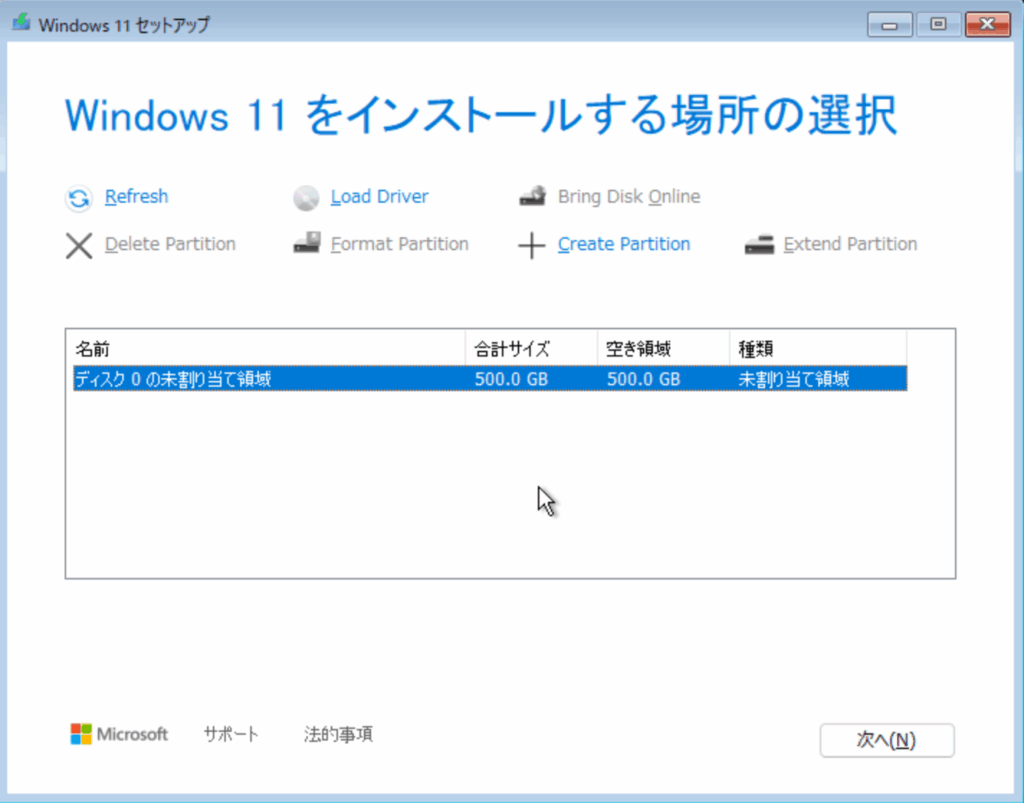Open the Load Driver link
Viewport: 1024px width, 803px height.
pos(379,197)
